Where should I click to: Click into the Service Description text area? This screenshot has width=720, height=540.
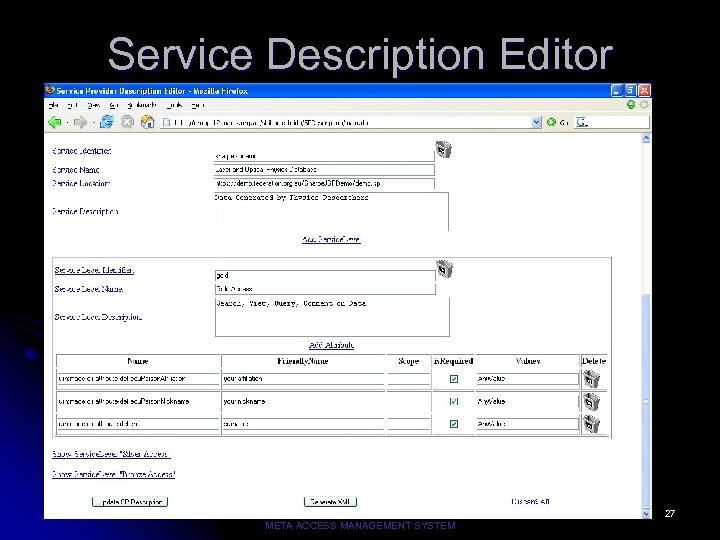tap(331, 211)
